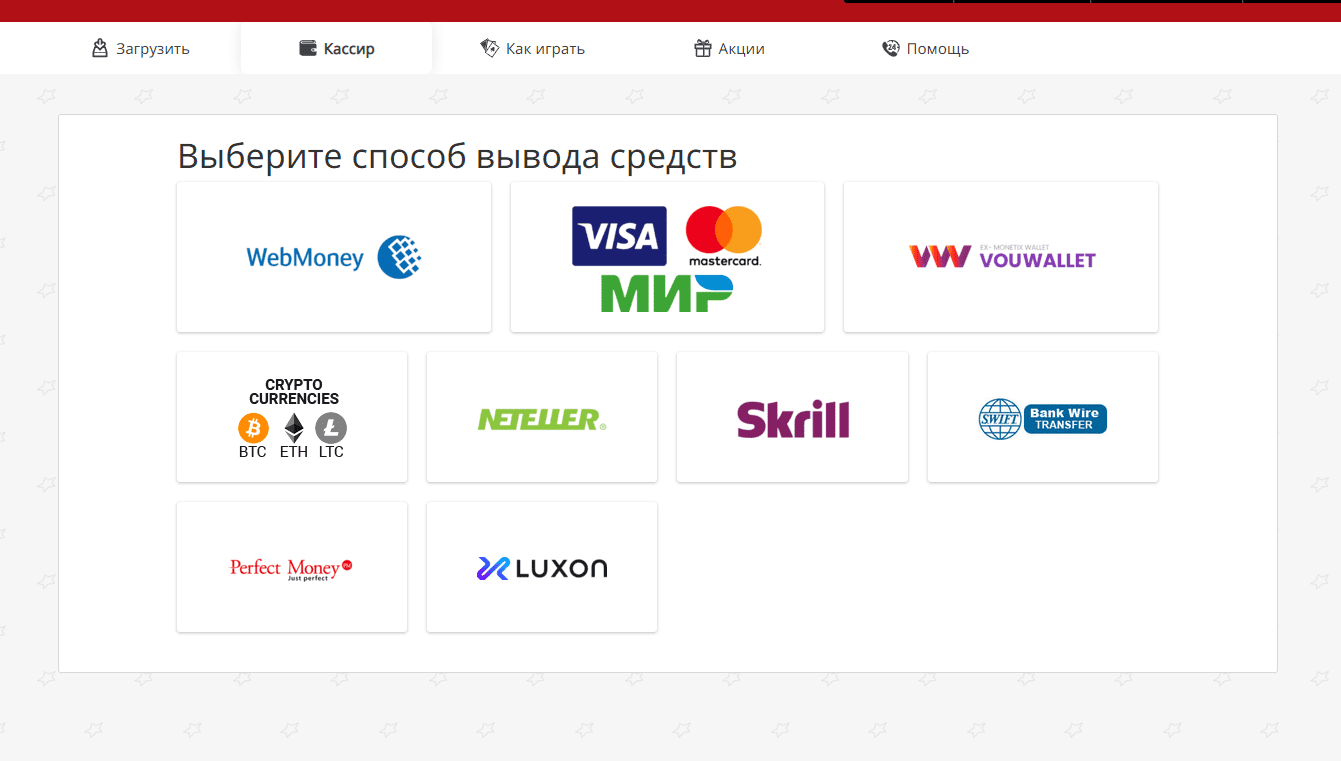Click the Bitcoin BTC coin icon
1341x761 pixels.
point(253,429)
